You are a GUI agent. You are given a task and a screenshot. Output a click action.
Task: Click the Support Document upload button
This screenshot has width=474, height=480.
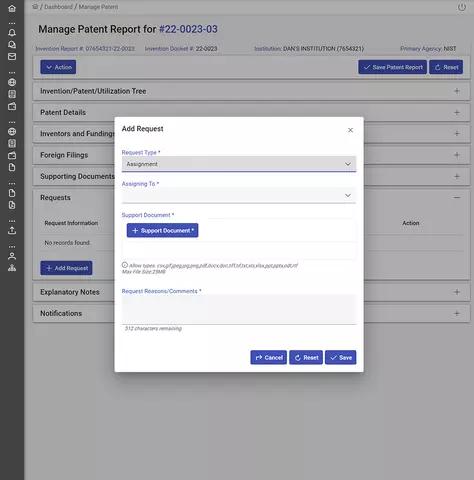point(162,230)
